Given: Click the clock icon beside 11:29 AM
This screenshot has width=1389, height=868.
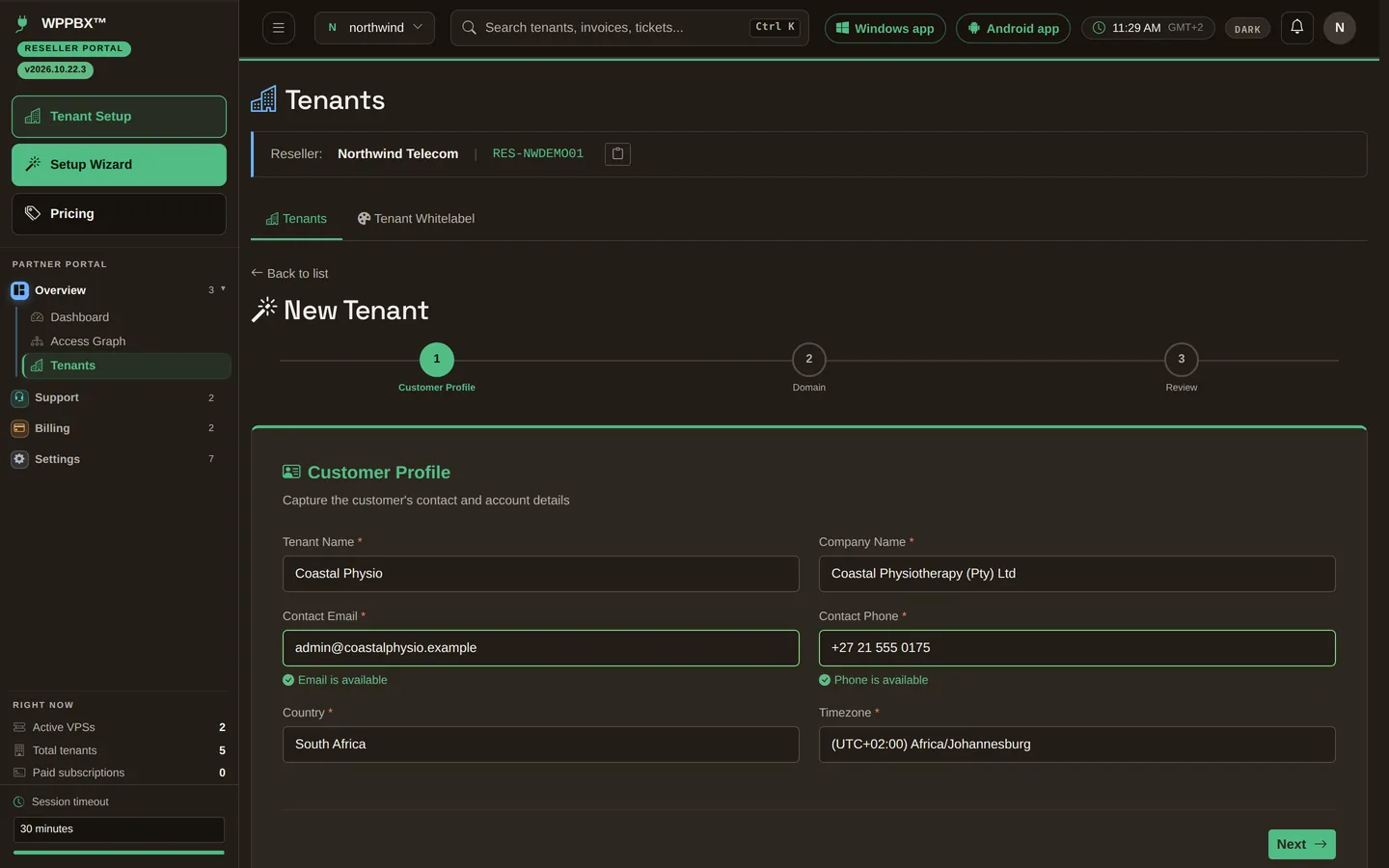Looking at the screenshot, I should [x=1099, y=28].
